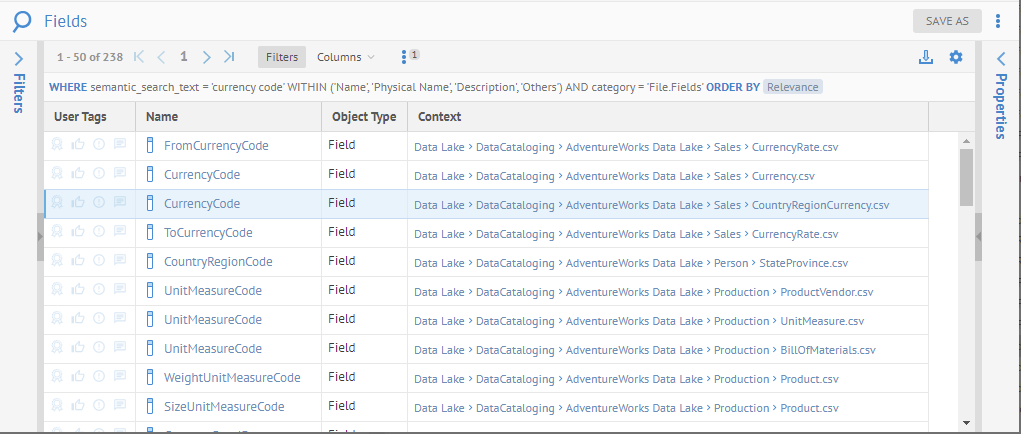Toggle the thumbs-up endorsement on the ToCurrencyCode row
This screenshot has width=1021, height=434.
pos(78,233)
